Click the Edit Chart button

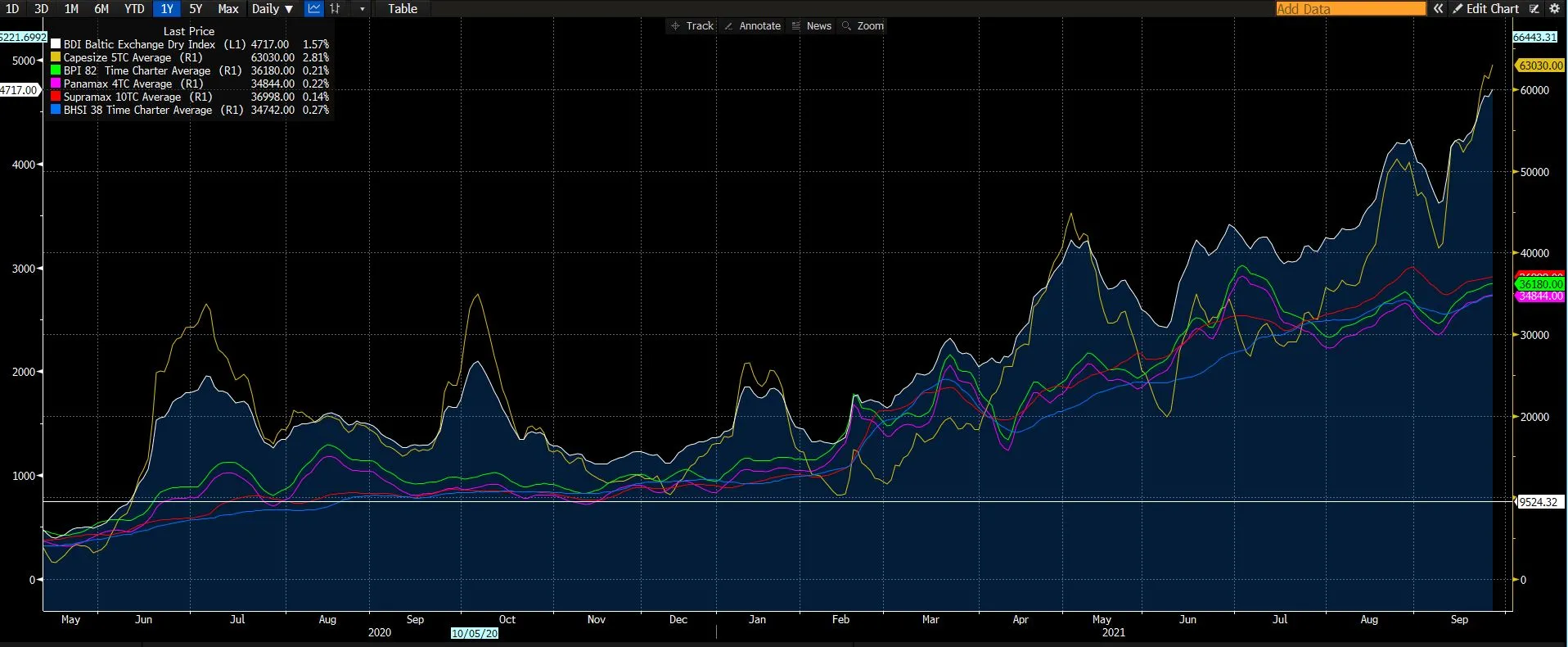click(x=1485, y=8)
